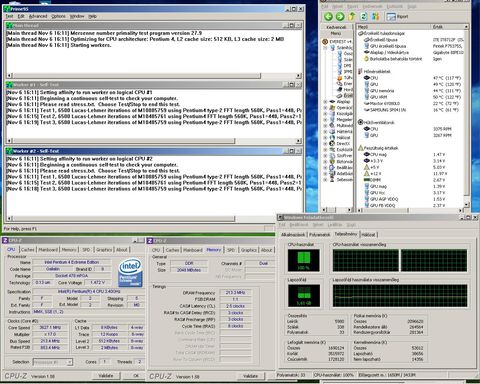The height and width of the screenshot is (384, 480).
Task: Click Worker #1 horizontal scrollbar right arrow
Action: click(x=298, y=141)
